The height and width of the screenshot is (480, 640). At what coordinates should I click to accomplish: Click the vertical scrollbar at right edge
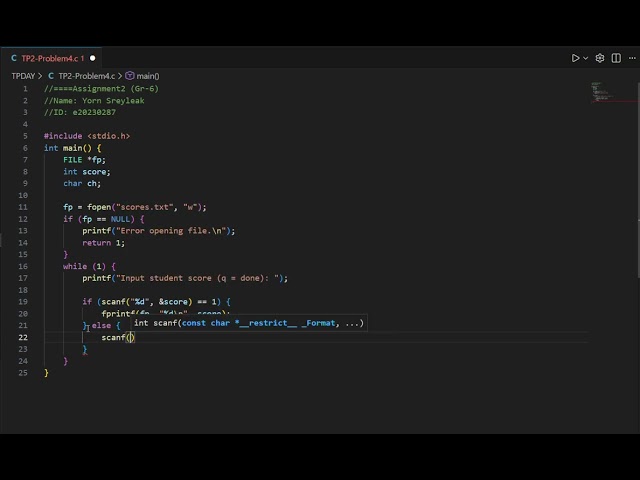click(x=636, y=150)
